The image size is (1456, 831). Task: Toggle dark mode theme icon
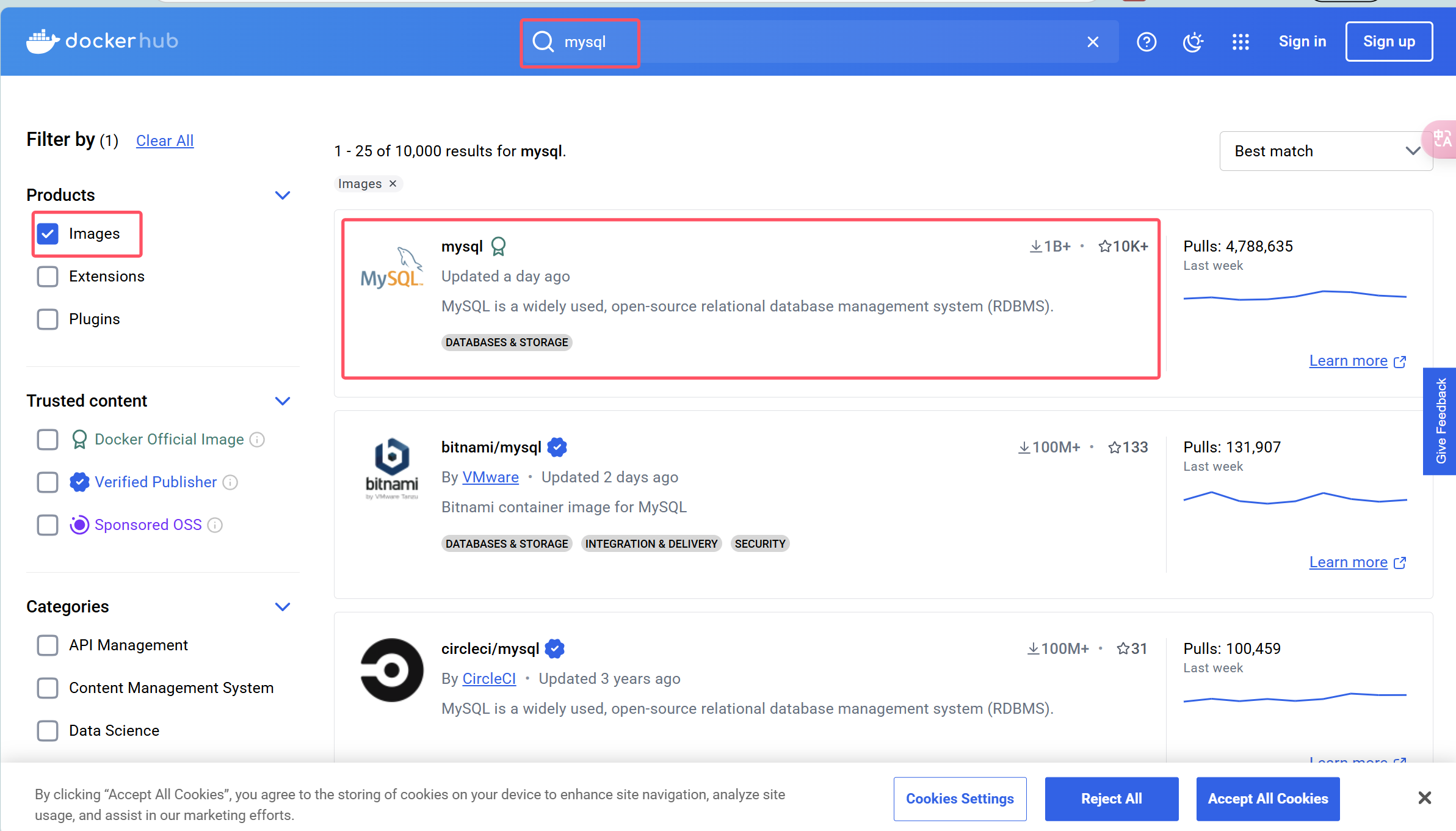(1192, 42)
